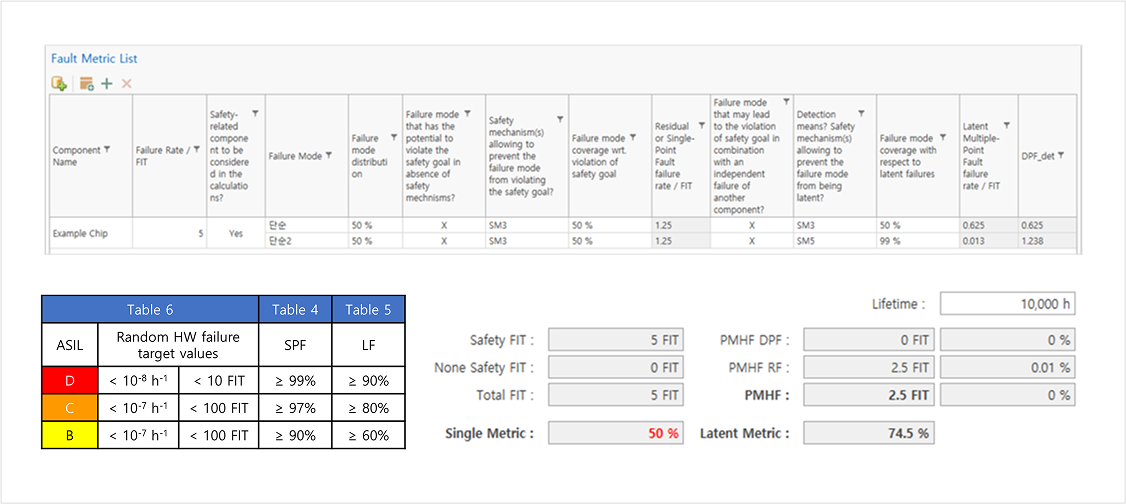Click the Table 6 header cell

point(150,309)
